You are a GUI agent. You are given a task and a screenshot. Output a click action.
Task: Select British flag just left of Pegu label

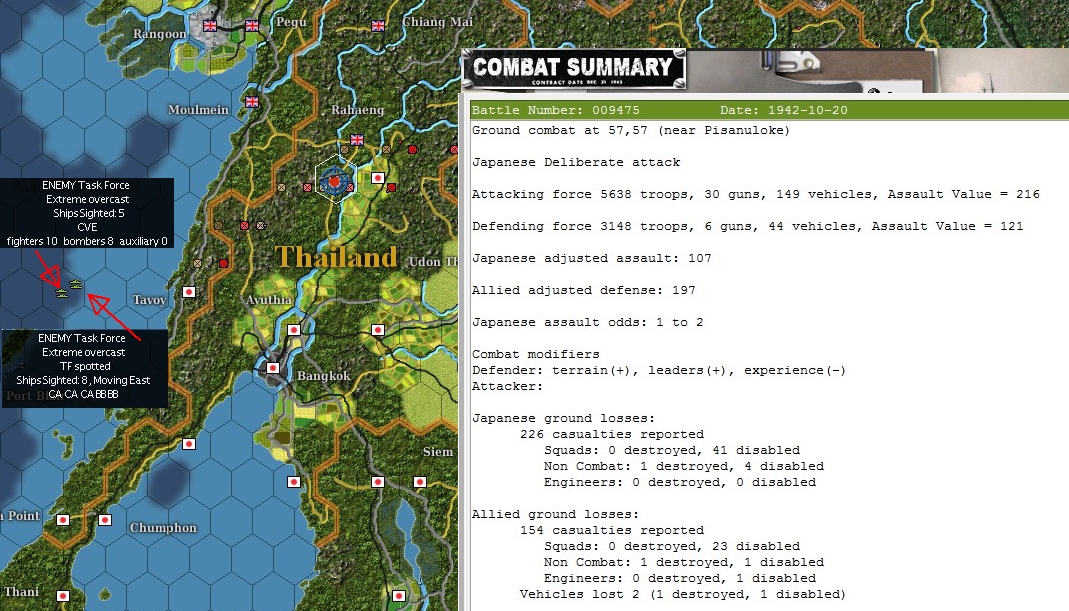252,26
